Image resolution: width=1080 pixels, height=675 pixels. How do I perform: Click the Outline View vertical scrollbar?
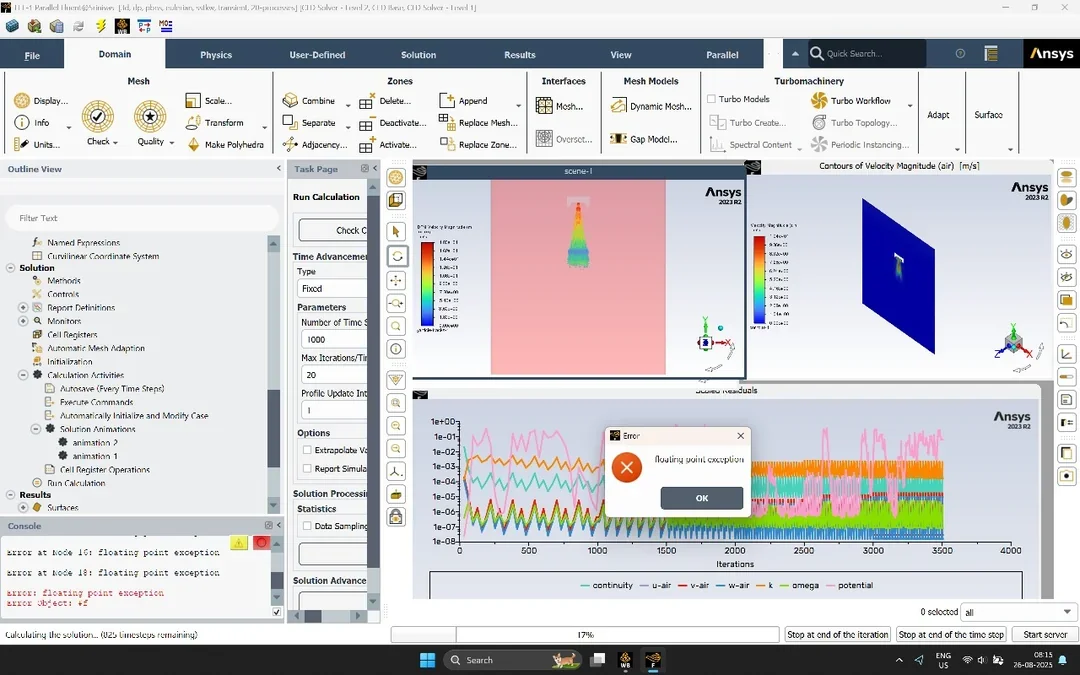tap(273, 375)
